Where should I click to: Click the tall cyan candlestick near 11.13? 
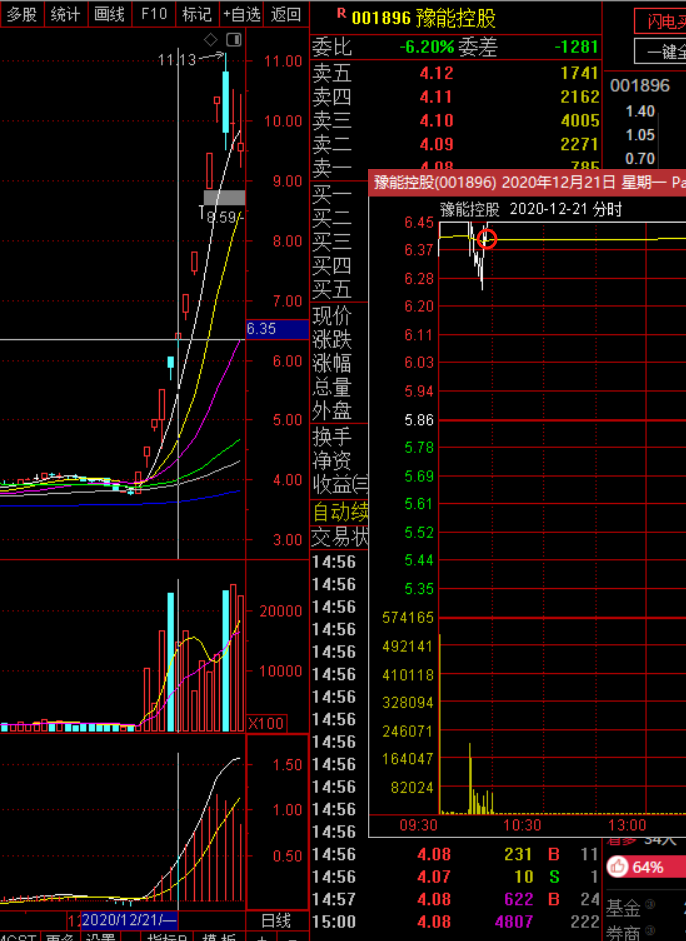click(226, 101)
